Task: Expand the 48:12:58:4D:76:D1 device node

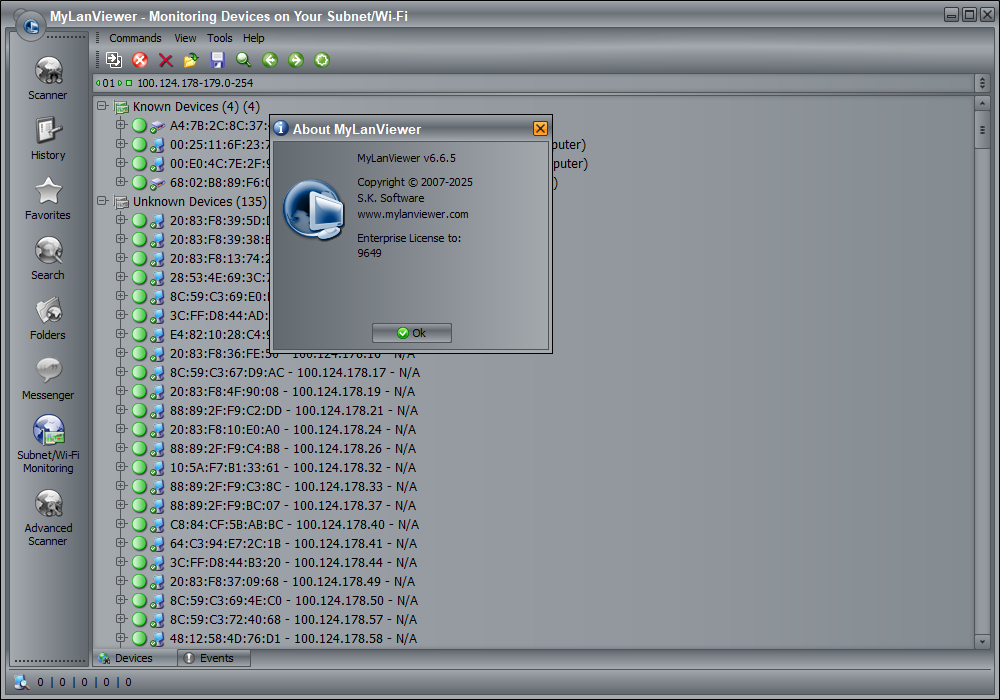Action: coord(121,638)
